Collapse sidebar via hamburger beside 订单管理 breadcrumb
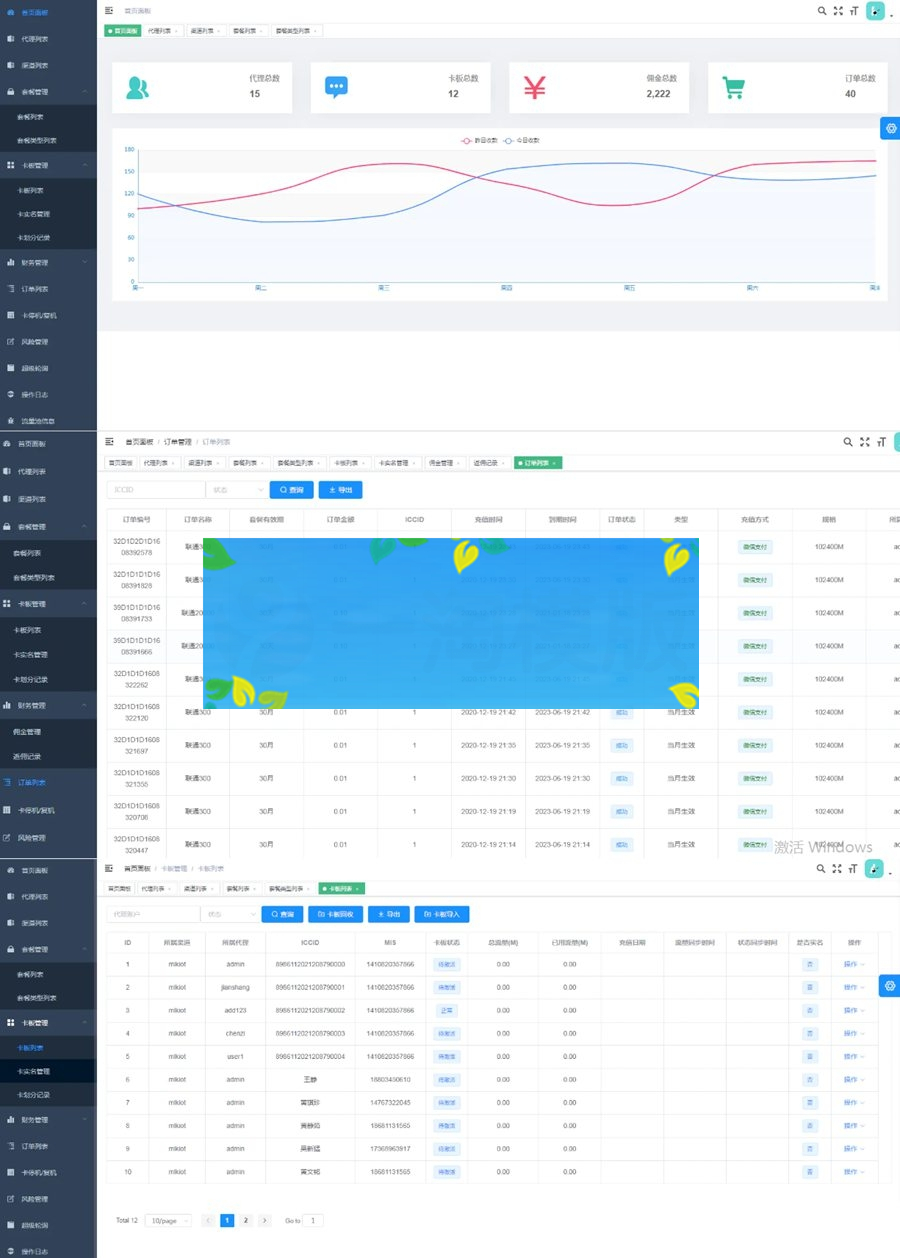Screen dimensions: 900x1258 pyautogui.click(x=109, y=441)
